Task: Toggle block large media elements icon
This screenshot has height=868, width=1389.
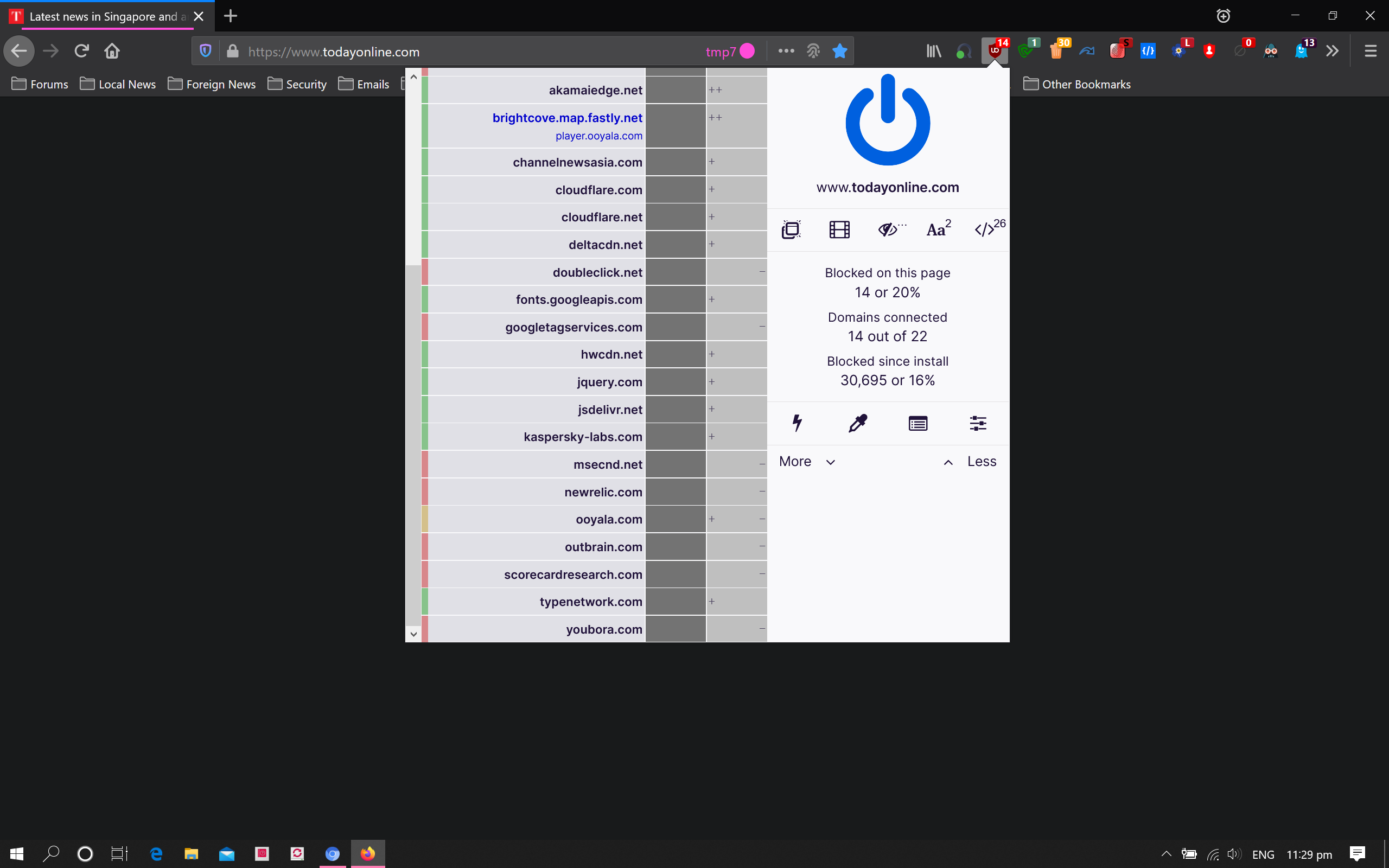Action: pos(839,229)
